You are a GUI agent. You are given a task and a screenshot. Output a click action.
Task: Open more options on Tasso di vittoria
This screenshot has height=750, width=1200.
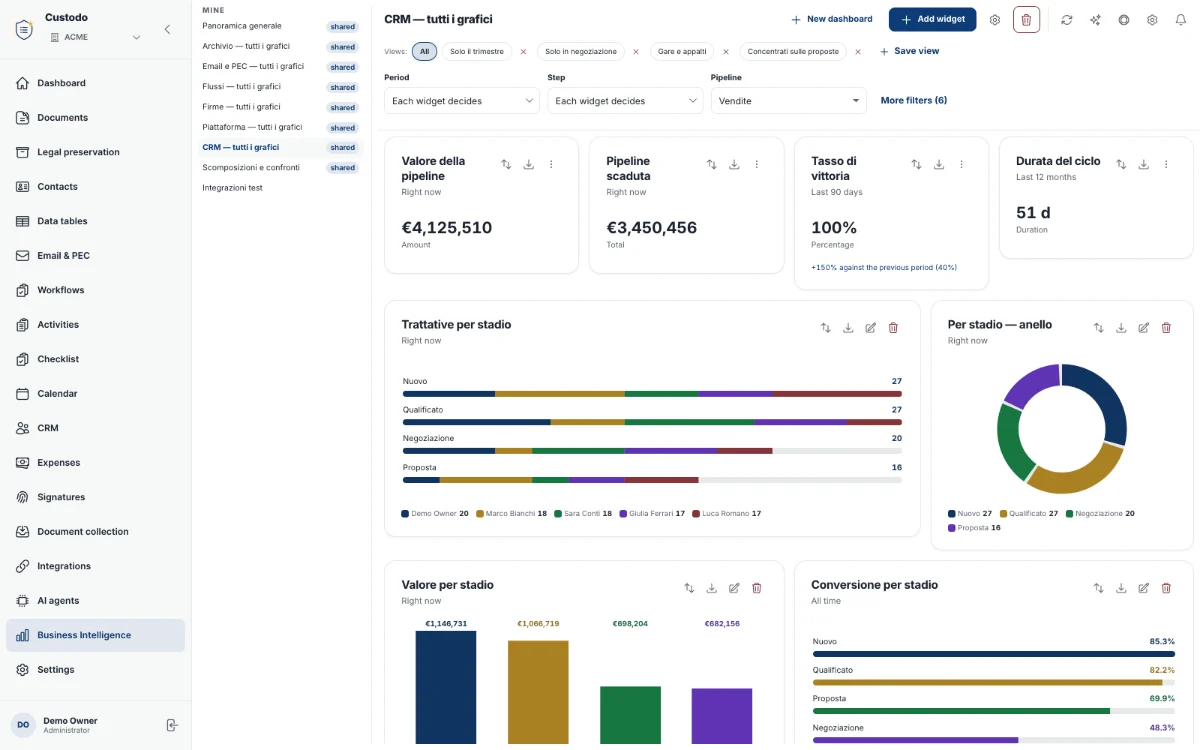(962, 164)
